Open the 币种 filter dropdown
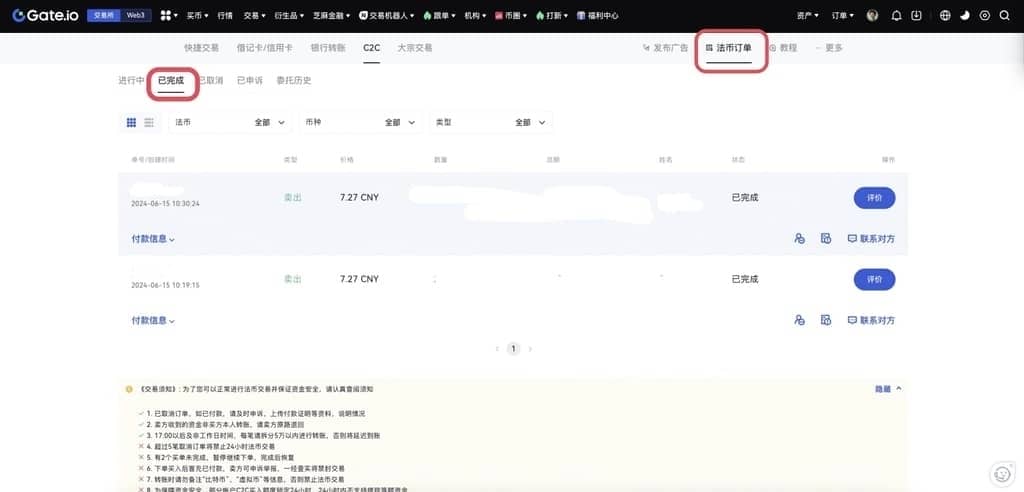1024x492 pixels. (358, 122)
